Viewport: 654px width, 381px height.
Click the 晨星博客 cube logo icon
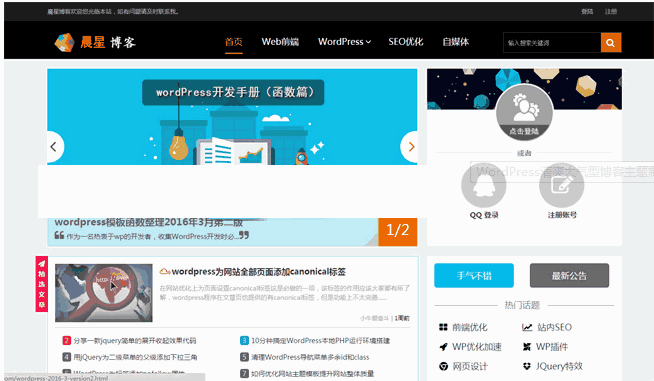click(x=64, y=42)
